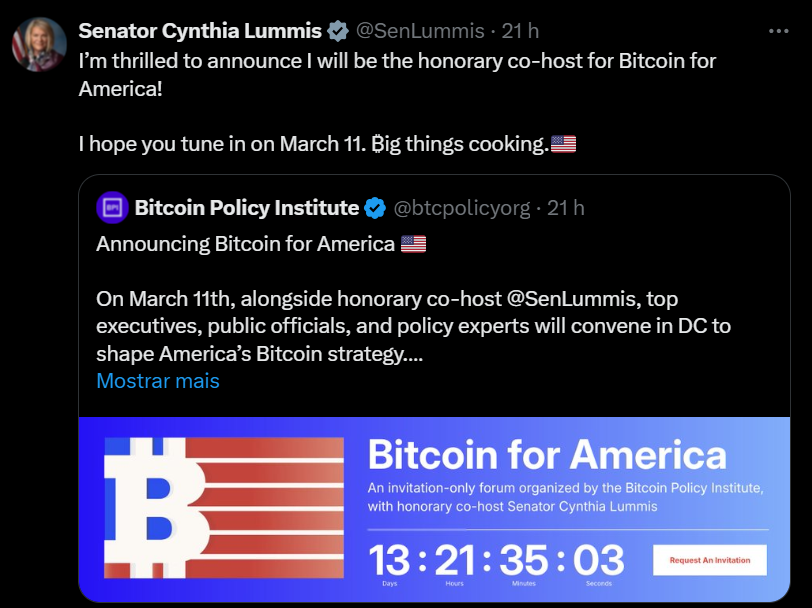Image resolution: width=812 pixels, height=608 pixels.
Task: Open Senator Cynthia Lummis display name
Action: tap(200, 31)
